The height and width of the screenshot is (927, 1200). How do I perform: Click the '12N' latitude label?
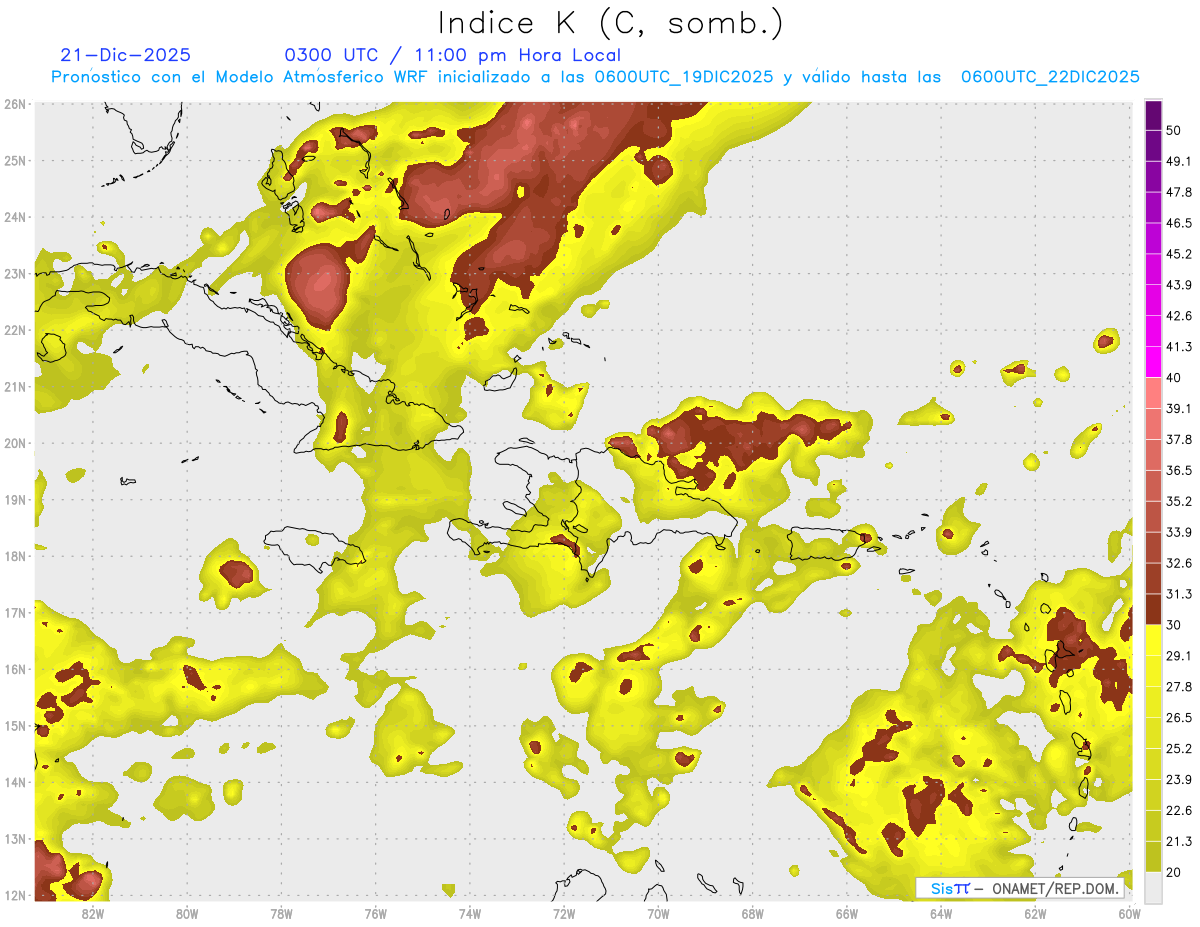click(15, 895)
